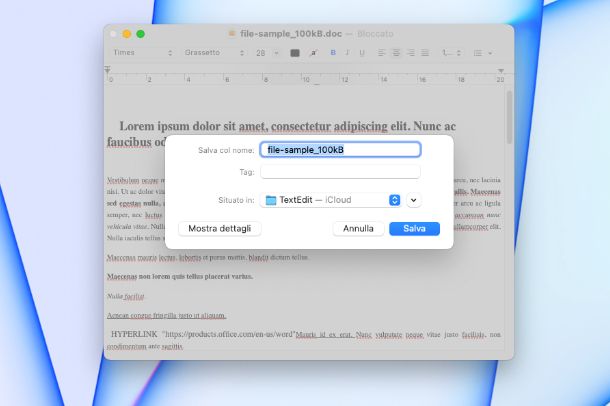Screen dimensions: 610x406
Task: Click the Lorem ipsum heading text
Action: tap(287, 126)
